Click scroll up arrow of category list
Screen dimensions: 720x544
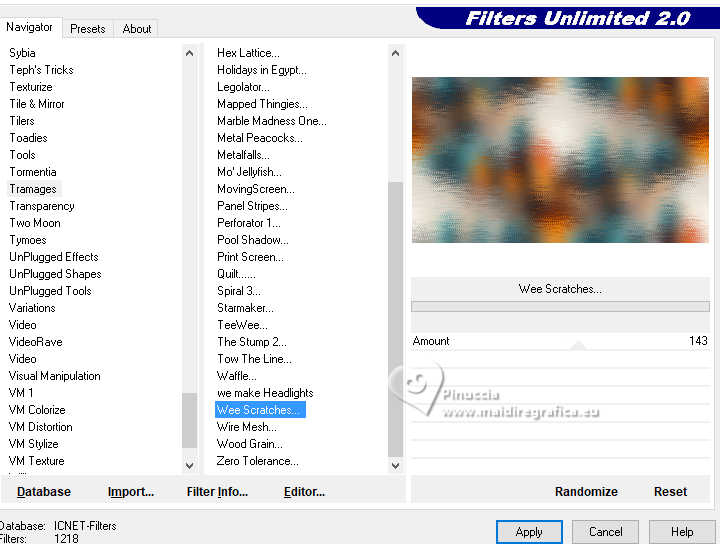click(189, 53)
